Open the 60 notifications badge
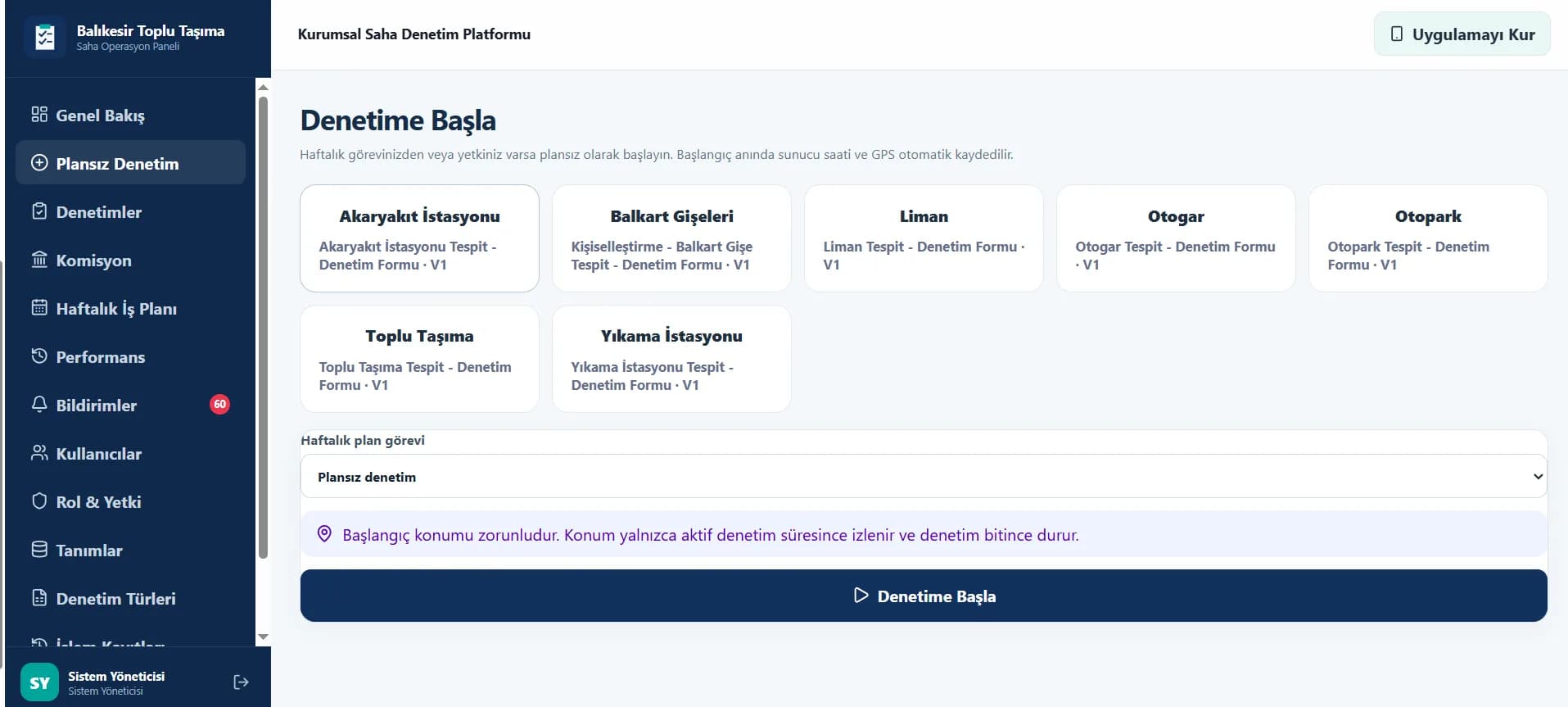The width and height of the screenshot is (1568, 707). (219, 404)
